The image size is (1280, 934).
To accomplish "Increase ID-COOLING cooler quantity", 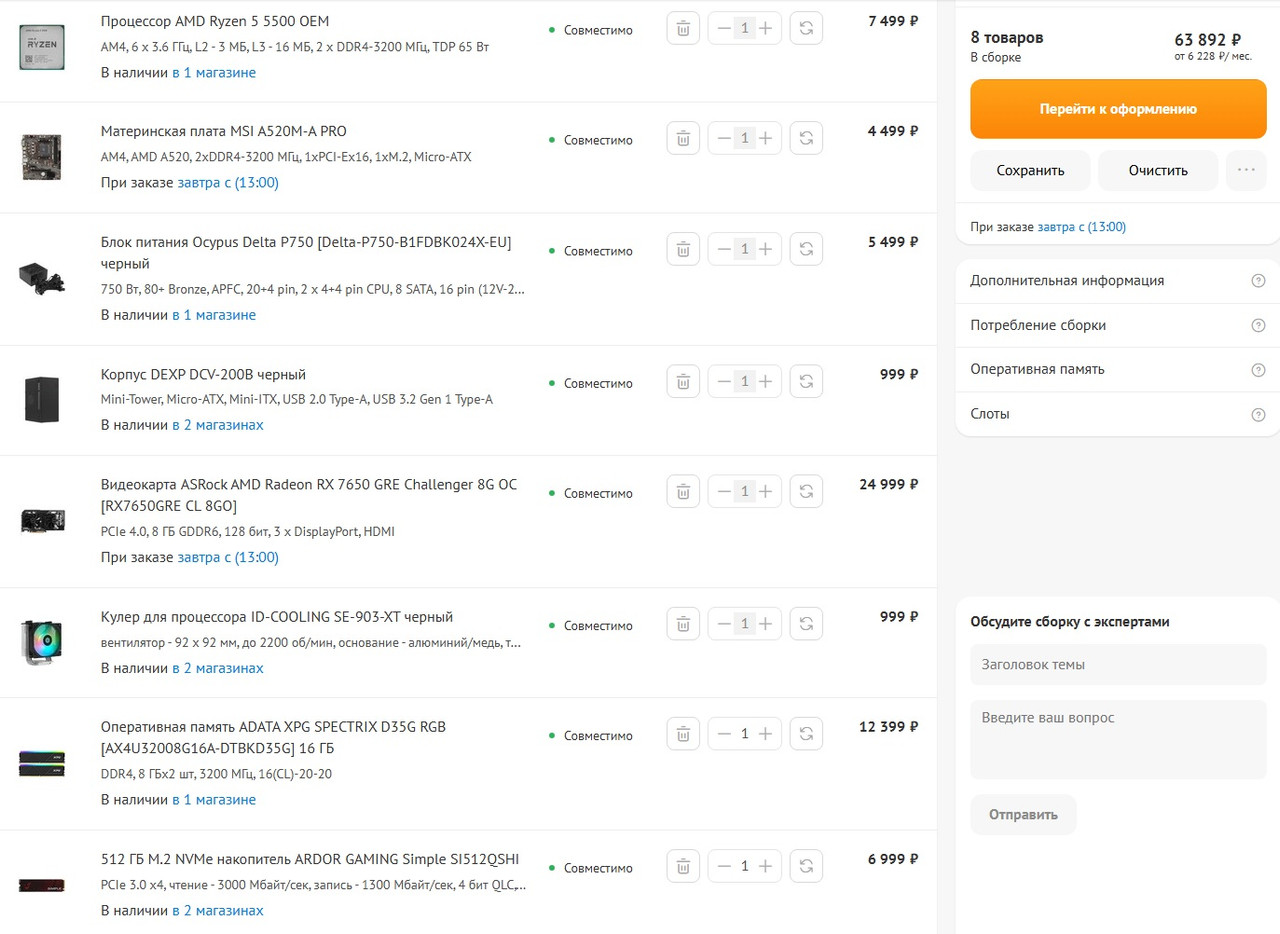I will tap(766, 623).
